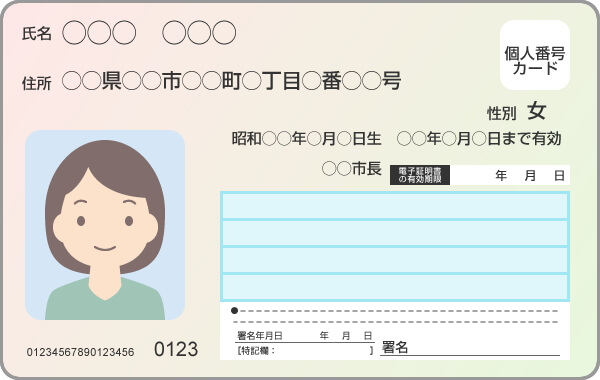Click the 性別 女 gender text

click(x=516, y=112)
